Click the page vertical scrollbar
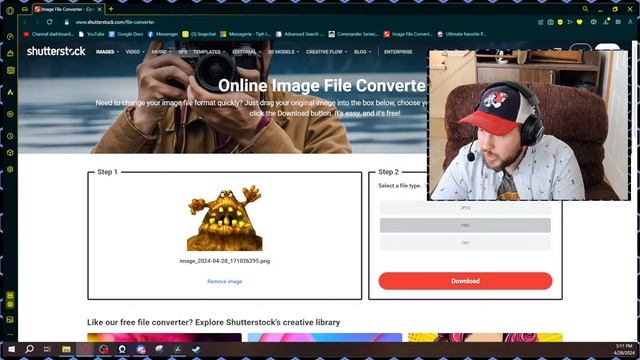 coord(635,190)
